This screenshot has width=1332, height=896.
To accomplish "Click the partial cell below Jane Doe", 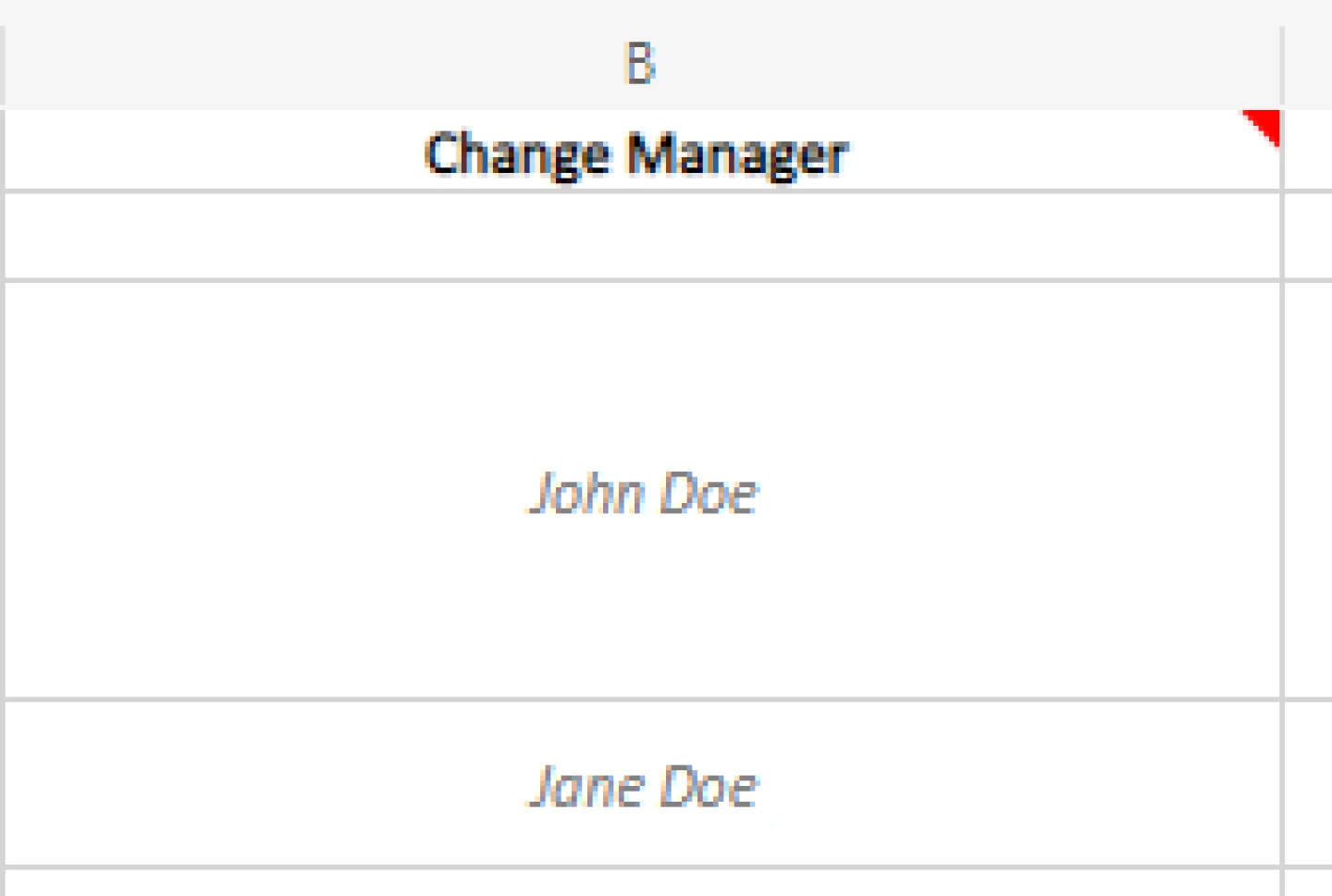I will coord(642,884).
